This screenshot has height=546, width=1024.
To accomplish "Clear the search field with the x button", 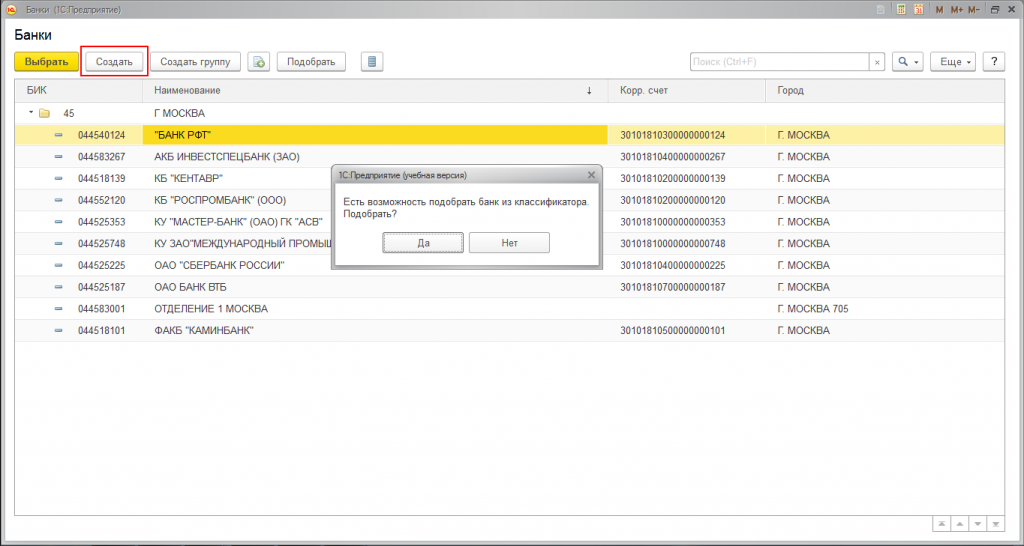I will (x=877, y=62).
